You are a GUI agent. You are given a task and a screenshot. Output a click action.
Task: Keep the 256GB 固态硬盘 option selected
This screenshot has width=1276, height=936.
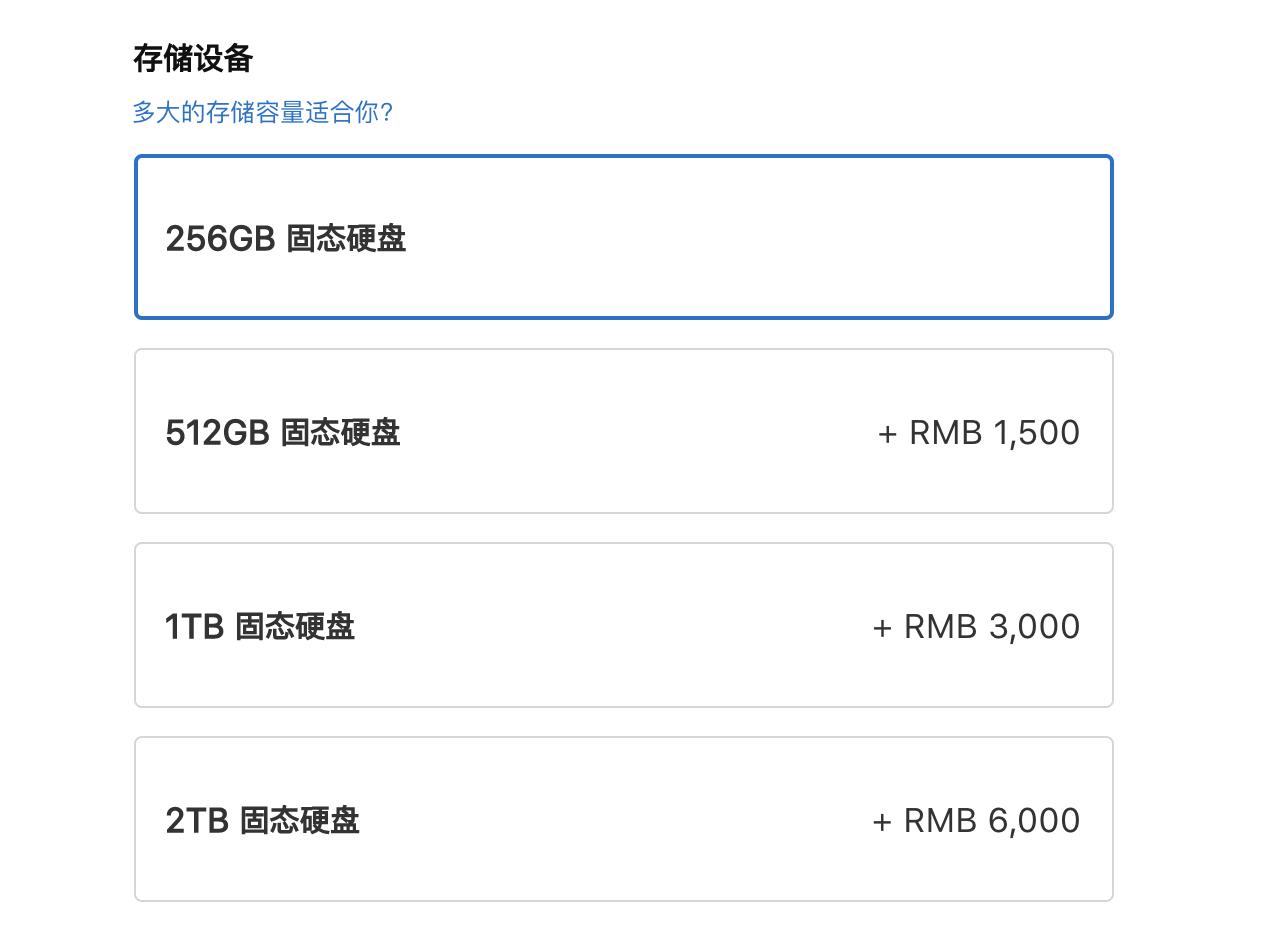click(x=623, y=236)
